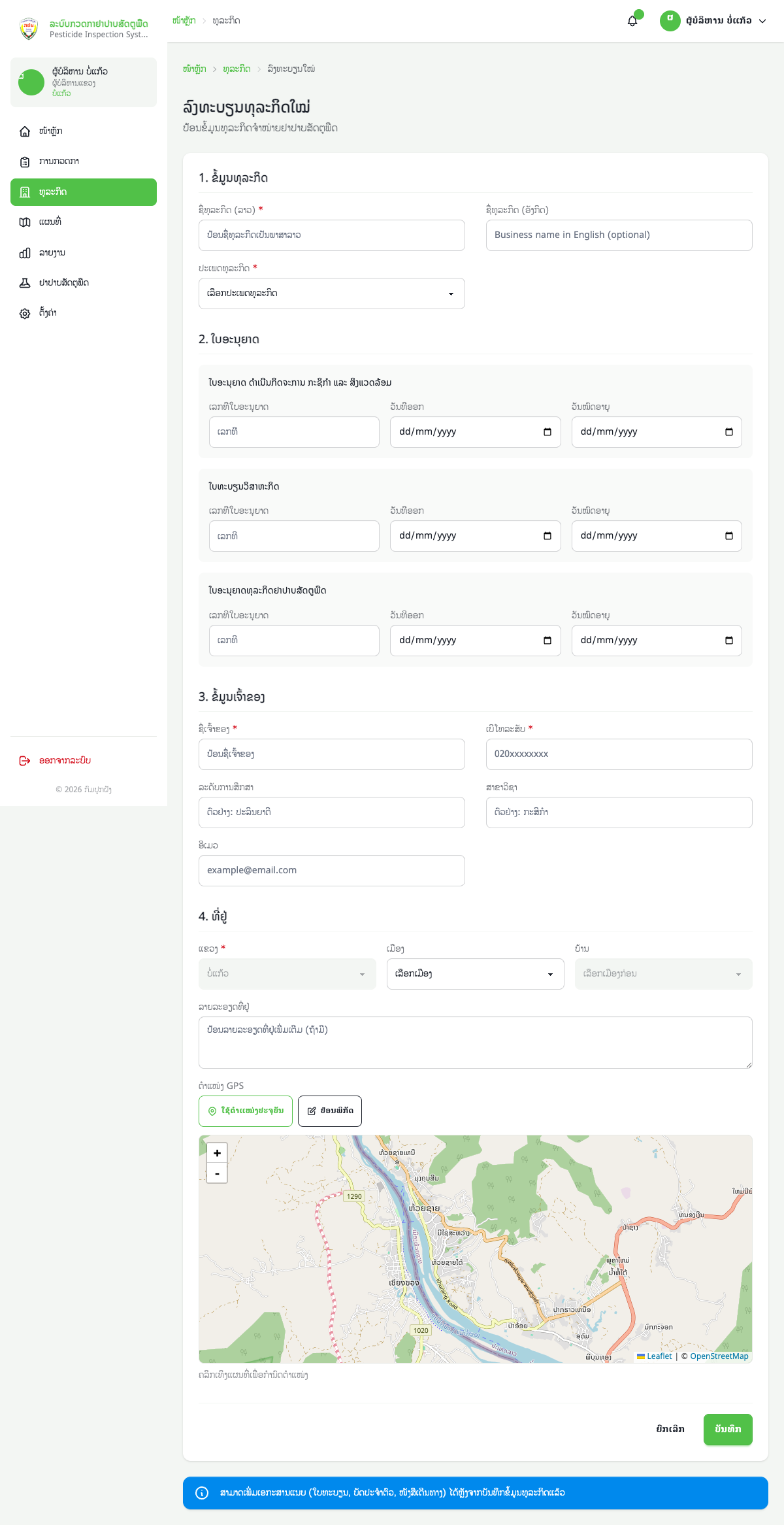Click the manual GPS entry button
Viewport: 784px width, 1525px height.
pyautogui.click(x=330, y=1111)
